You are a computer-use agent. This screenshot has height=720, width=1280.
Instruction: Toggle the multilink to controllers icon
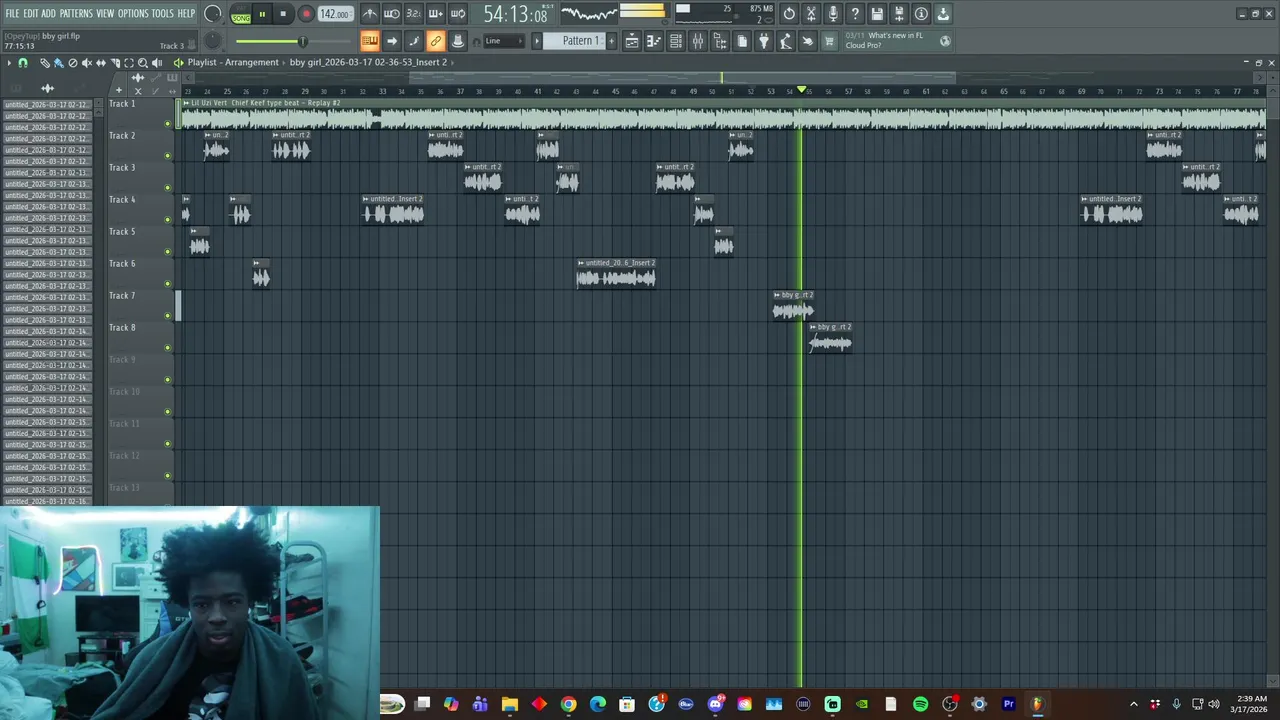pyautogui.click(x=436, y=41)
